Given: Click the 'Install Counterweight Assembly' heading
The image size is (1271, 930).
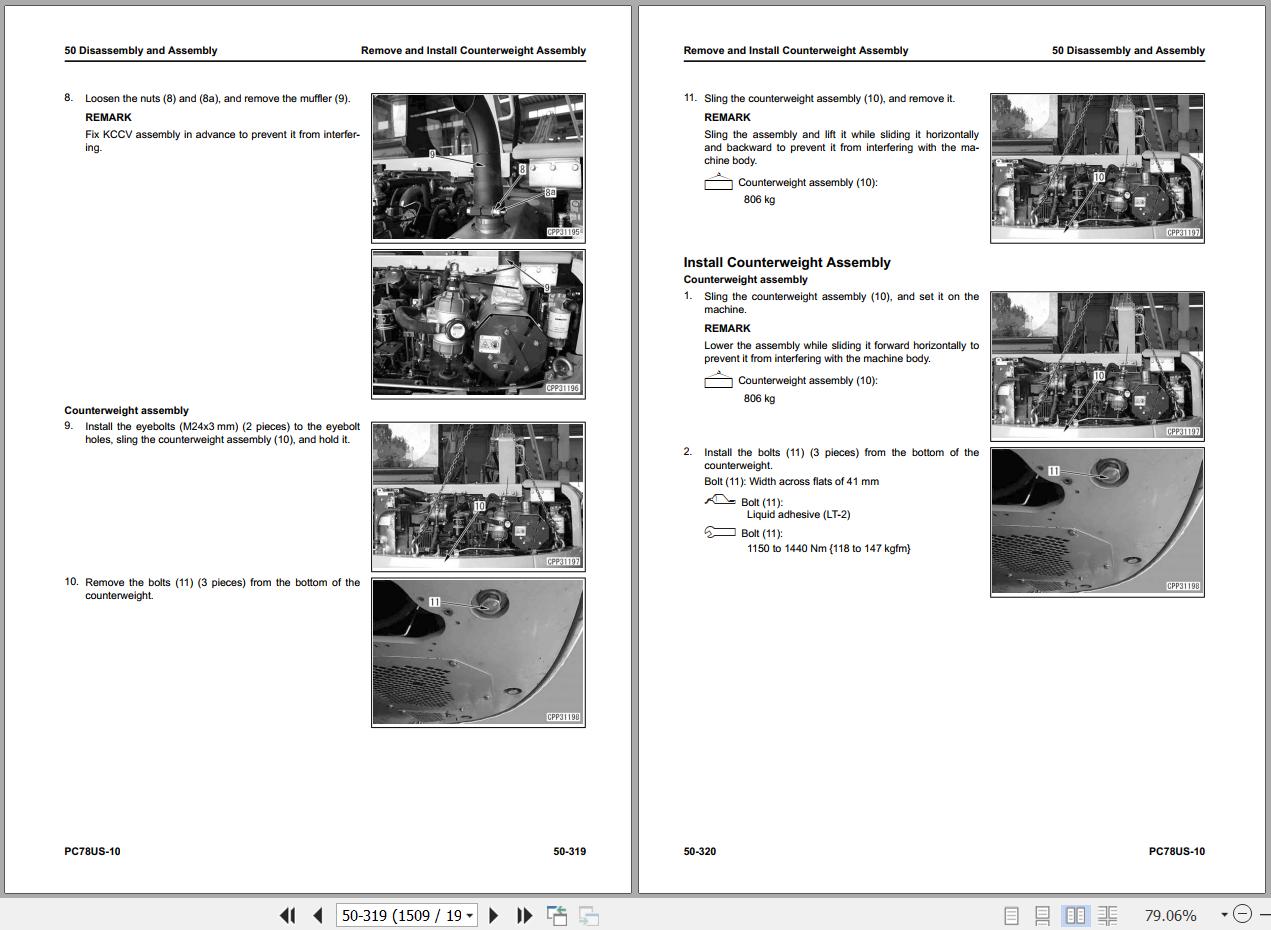Looking at the screenshot, I should 787,262.
